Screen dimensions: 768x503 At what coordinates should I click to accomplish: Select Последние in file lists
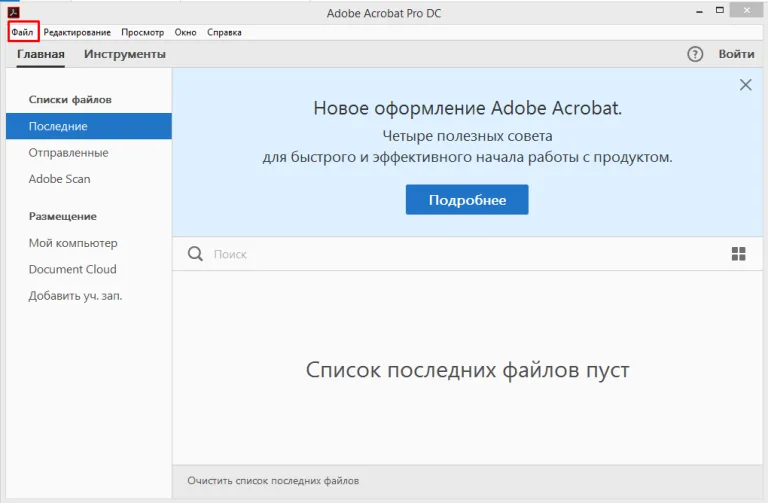[89, 126]
